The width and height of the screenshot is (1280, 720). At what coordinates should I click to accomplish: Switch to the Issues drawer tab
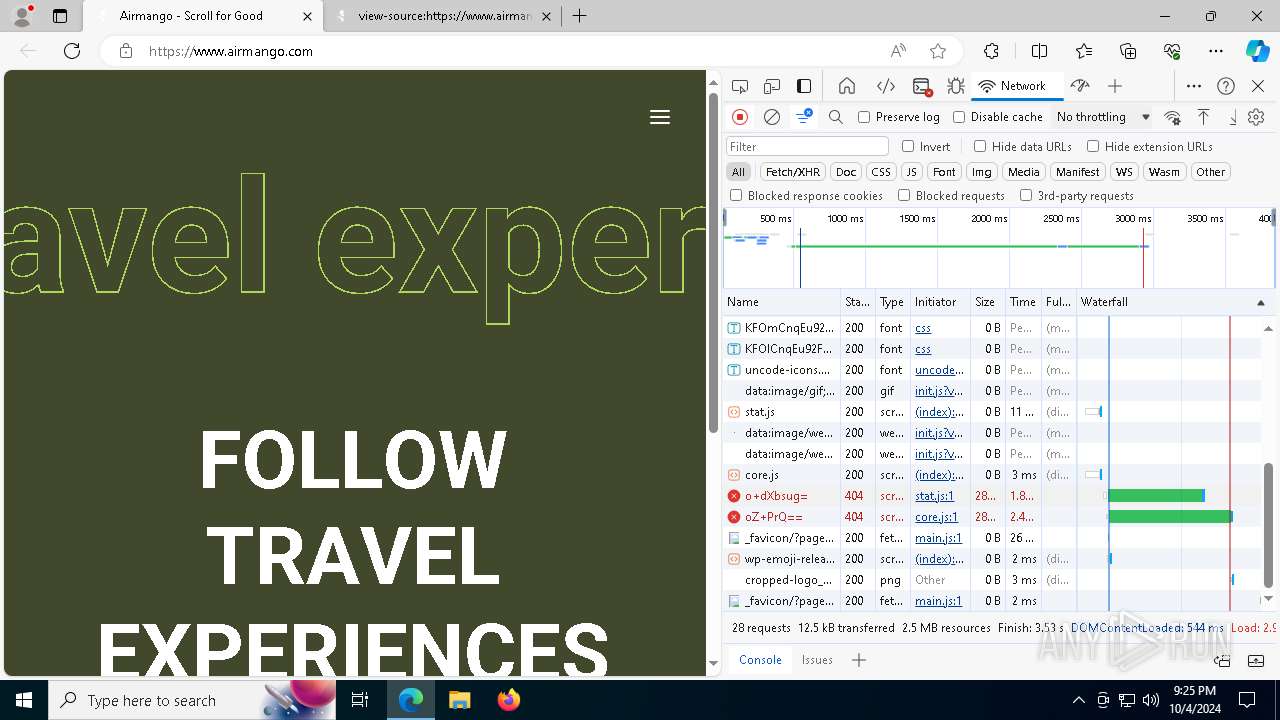[x=817, y=660]
